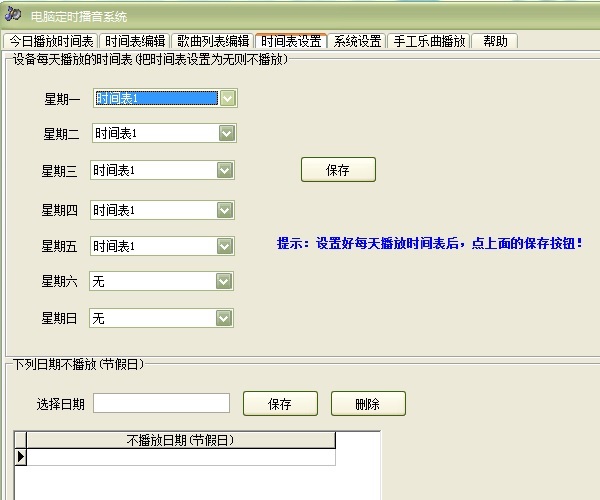Switch to the 时间表编辑 tab
This screenshot has width=600, height=500.
tap(135, 41)
